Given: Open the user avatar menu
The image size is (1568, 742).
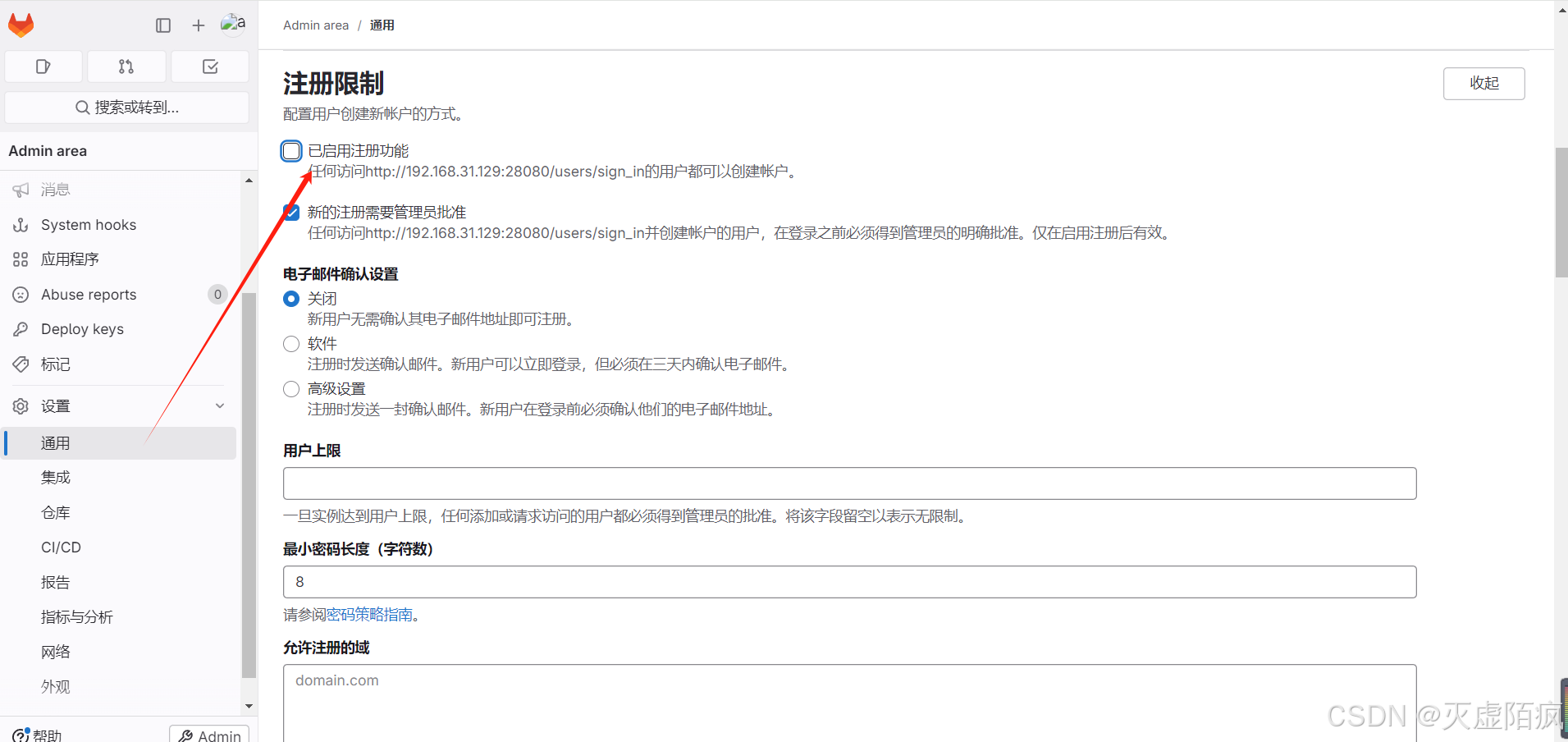Looking at the screenshot, I should tap(233, 25).
